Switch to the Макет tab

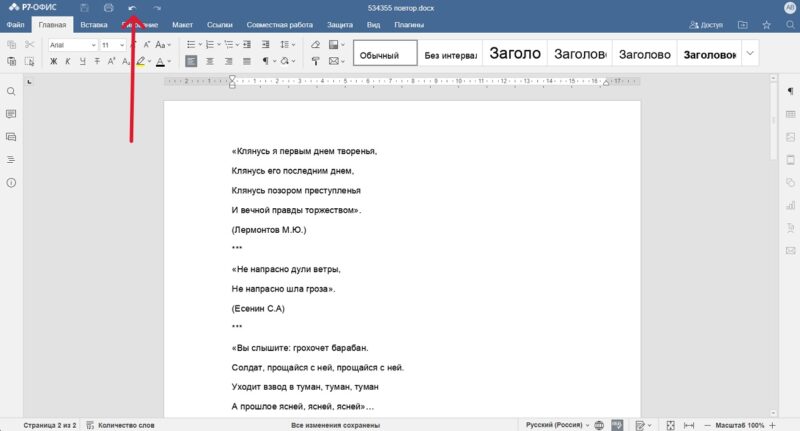coord(182,24)
